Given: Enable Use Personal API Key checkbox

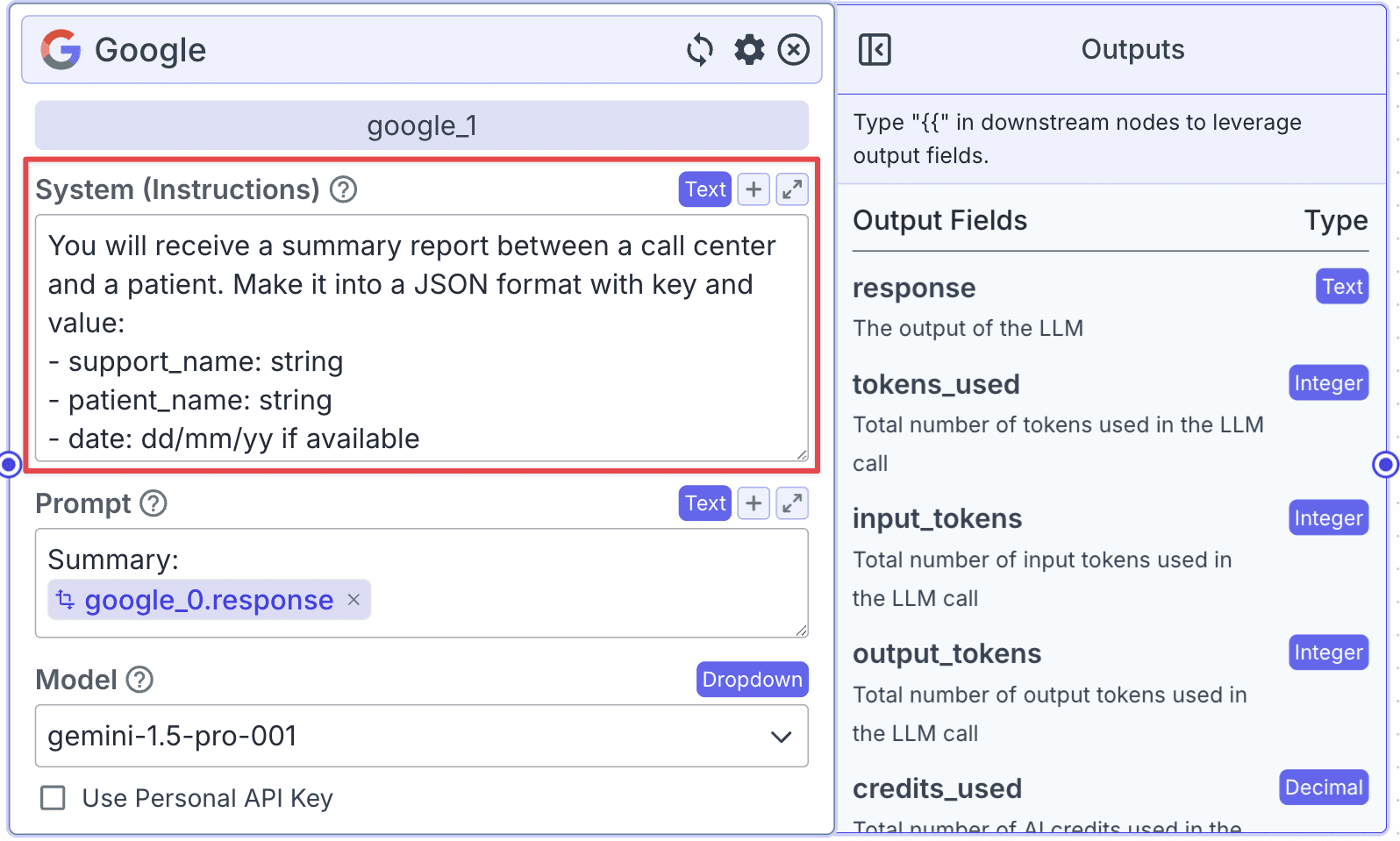Looking at the screenshot, I should click(x=54, y=798).
